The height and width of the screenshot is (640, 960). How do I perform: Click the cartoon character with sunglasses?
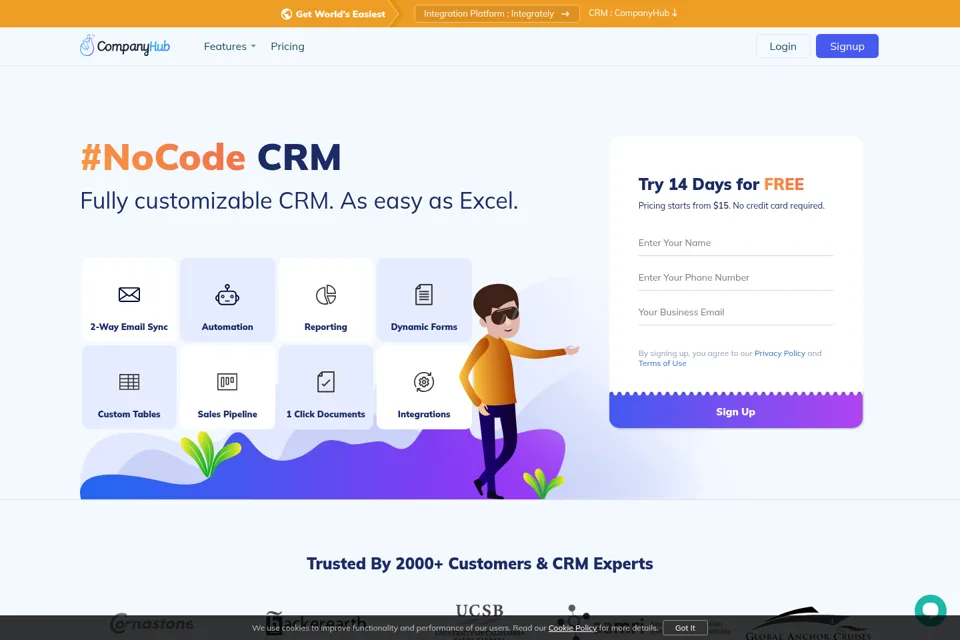(x=513, y=390)
